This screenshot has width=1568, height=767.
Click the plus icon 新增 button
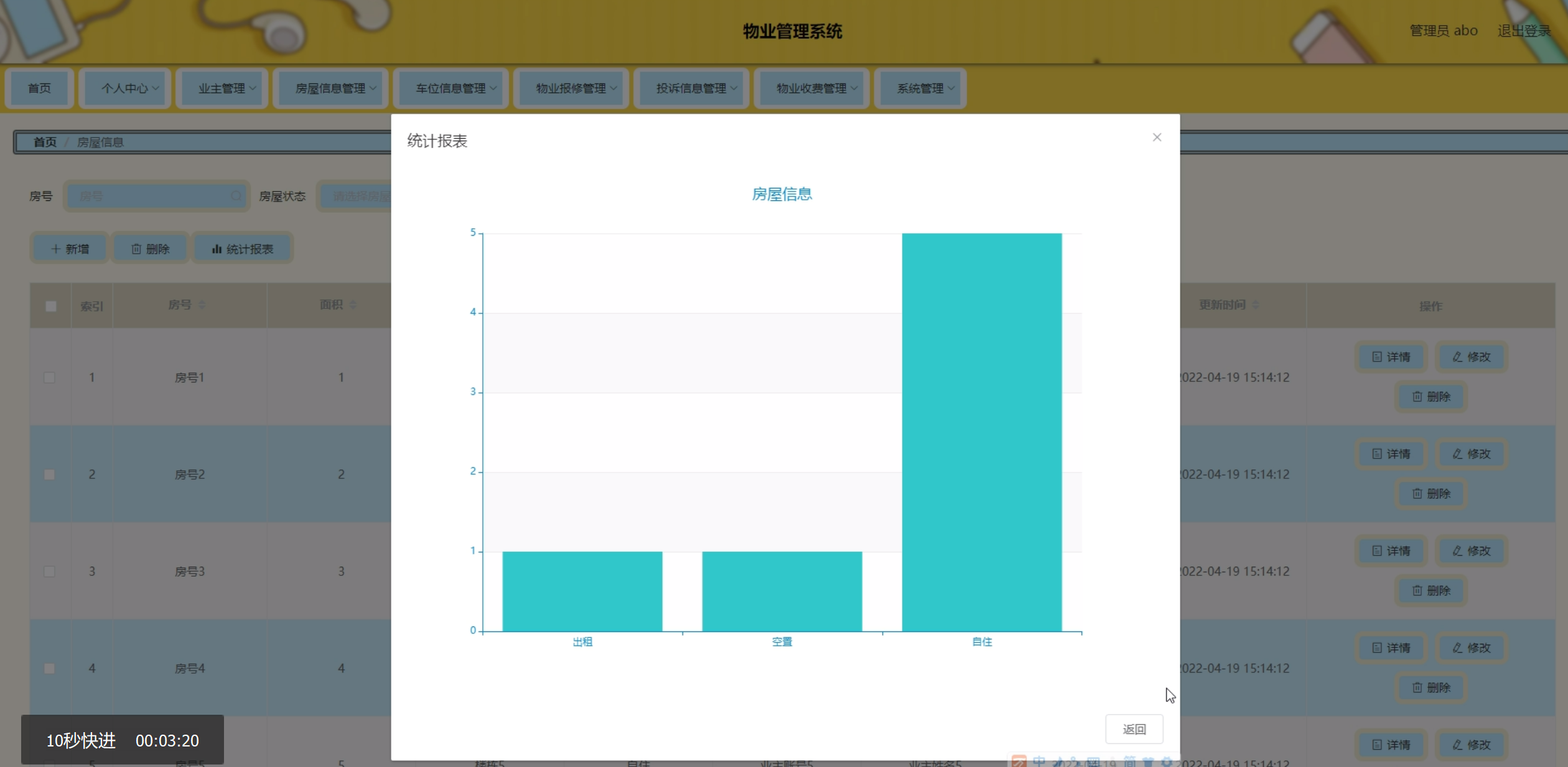tap(70, 249)
